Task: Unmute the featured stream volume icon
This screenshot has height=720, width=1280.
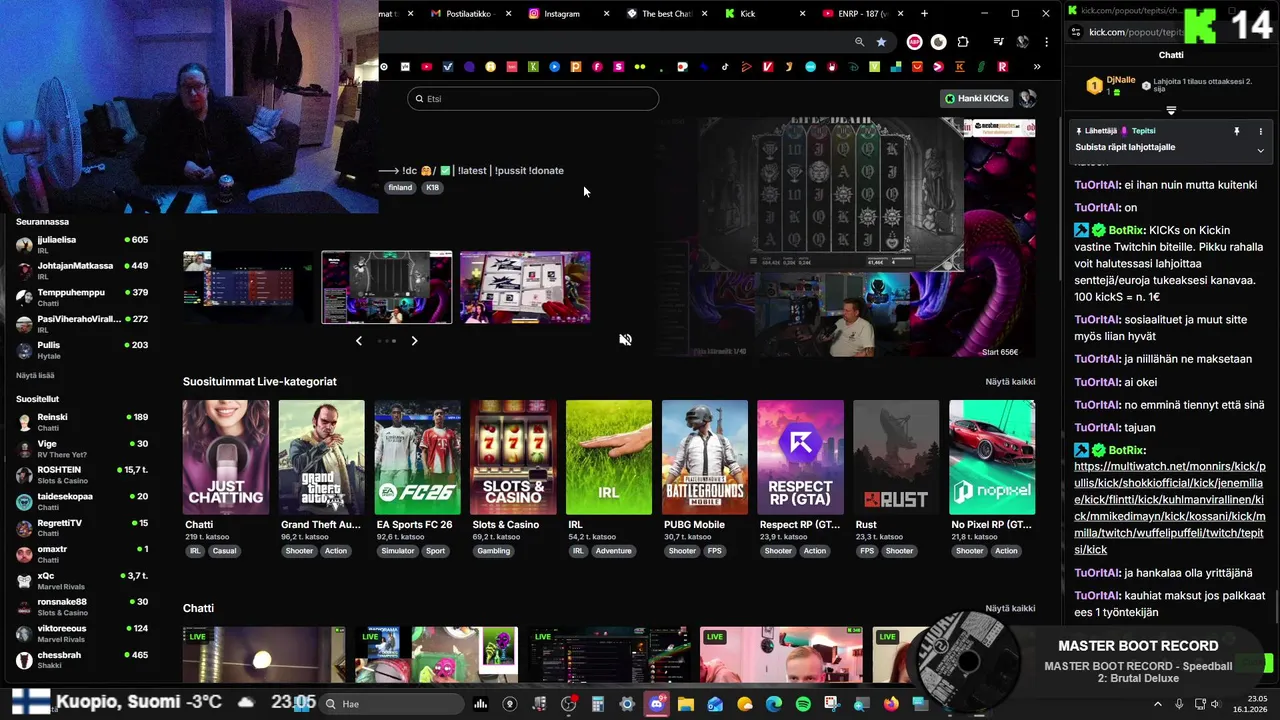Action: [x=625, y=340]
